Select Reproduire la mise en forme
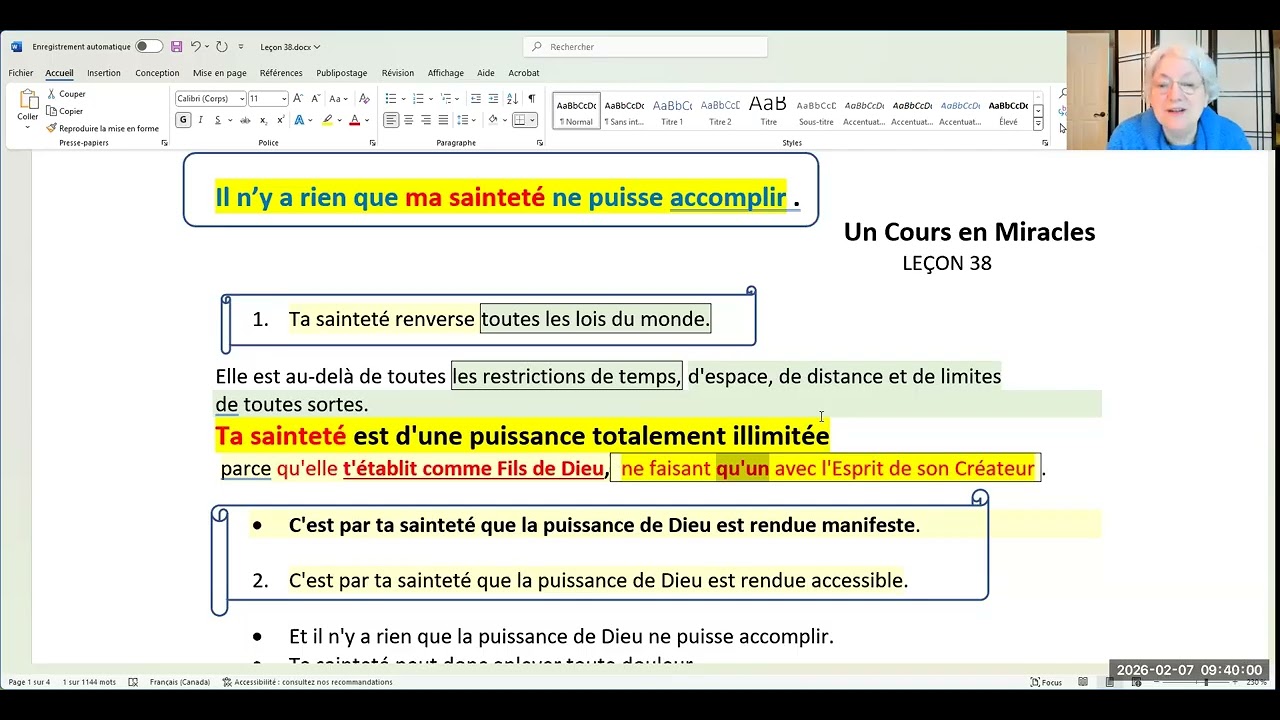The image size is (1280, 720). 103,128
